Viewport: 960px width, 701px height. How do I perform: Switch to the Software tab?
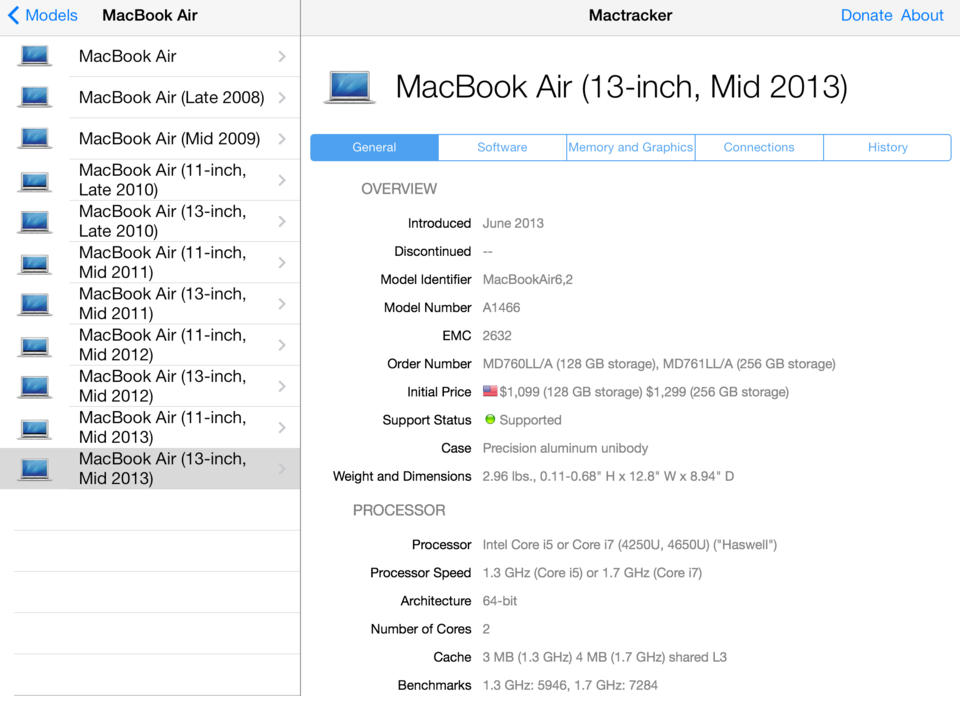(x=502, y=147)
